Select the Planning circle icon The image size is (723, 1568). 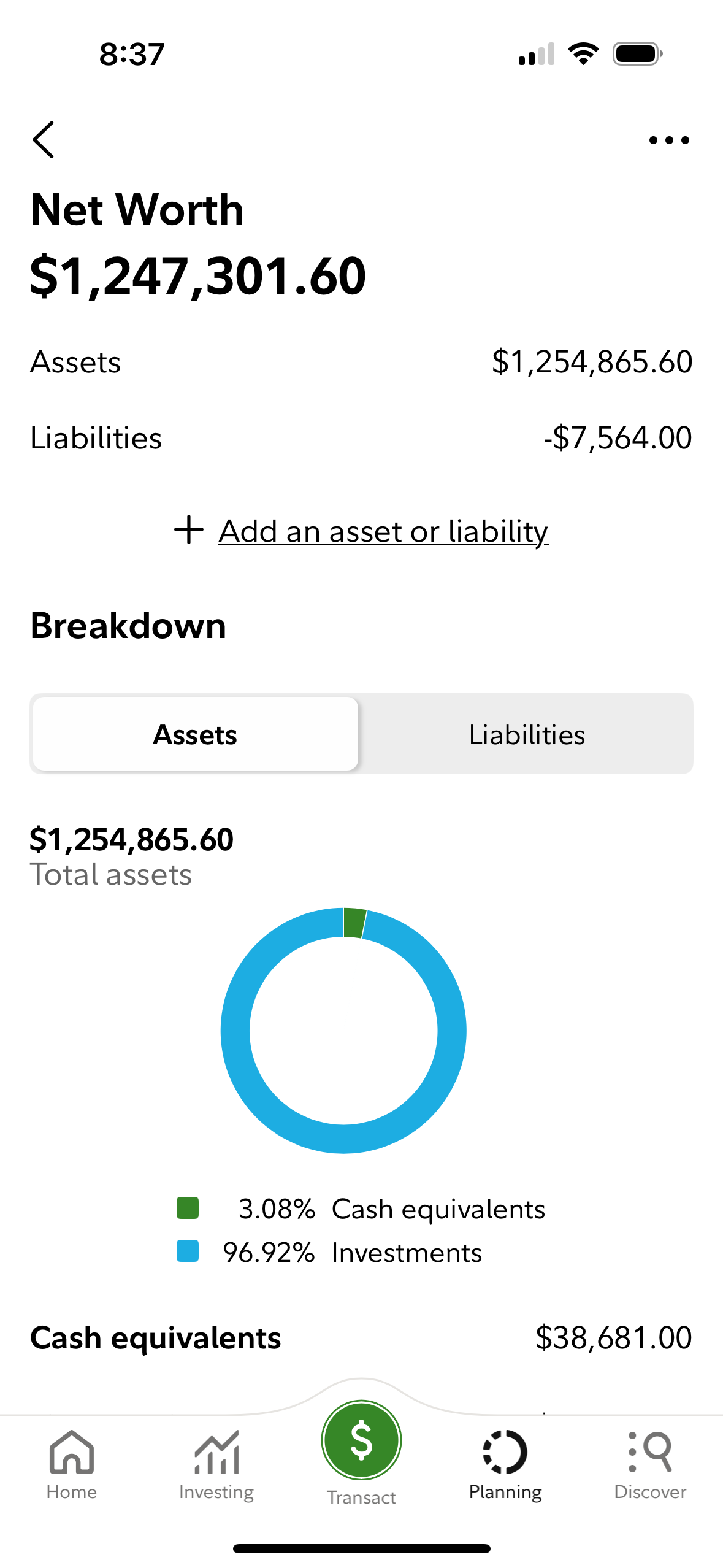(x=505, y=1453)
